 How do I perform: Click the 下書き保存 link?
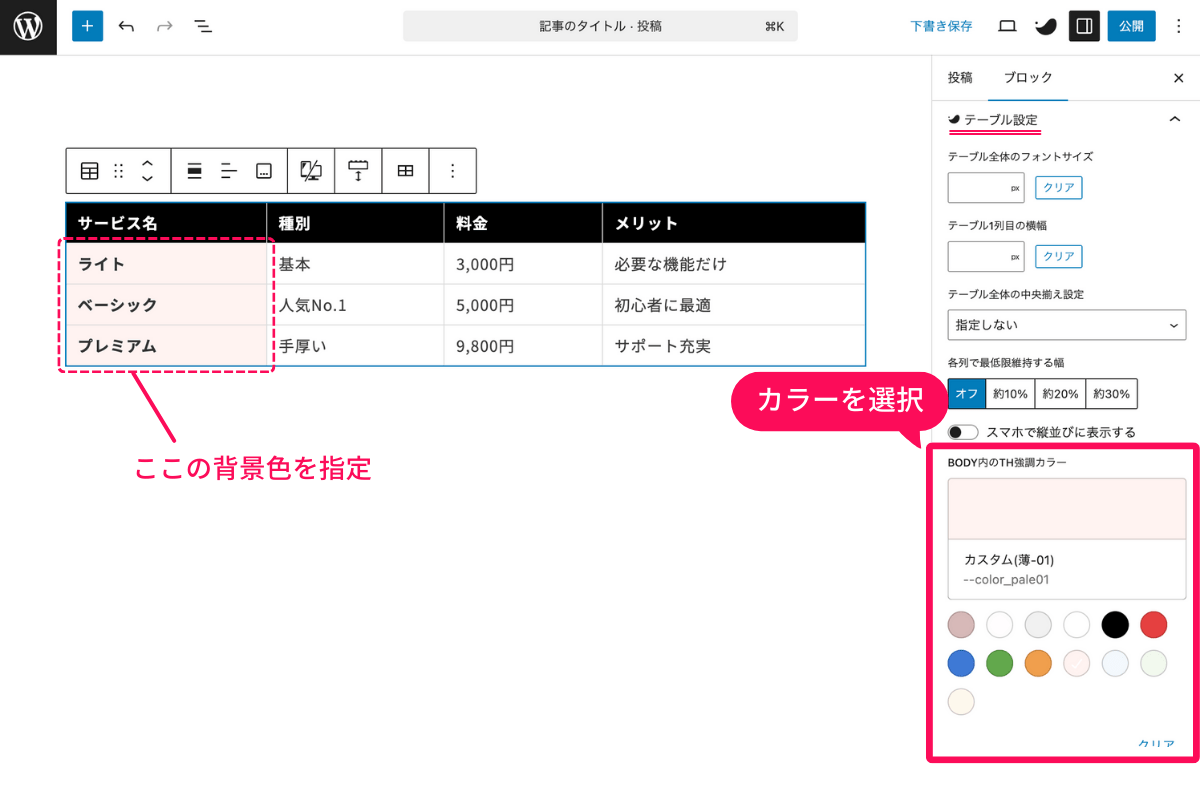point(941,26)
